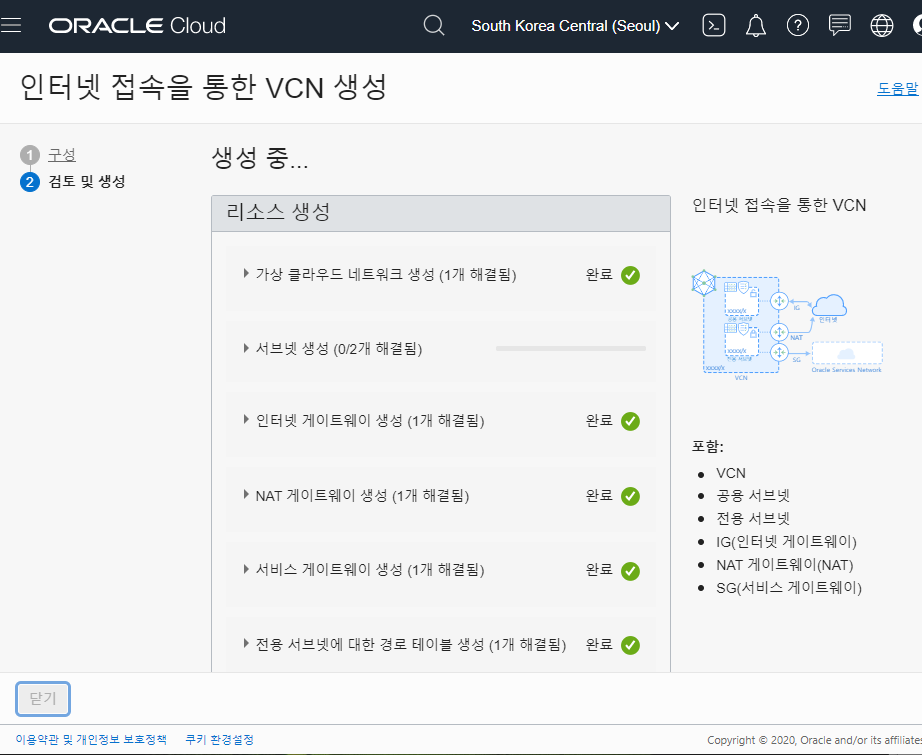
Task: Click the 닫기 close button
Action: point(43,699)
